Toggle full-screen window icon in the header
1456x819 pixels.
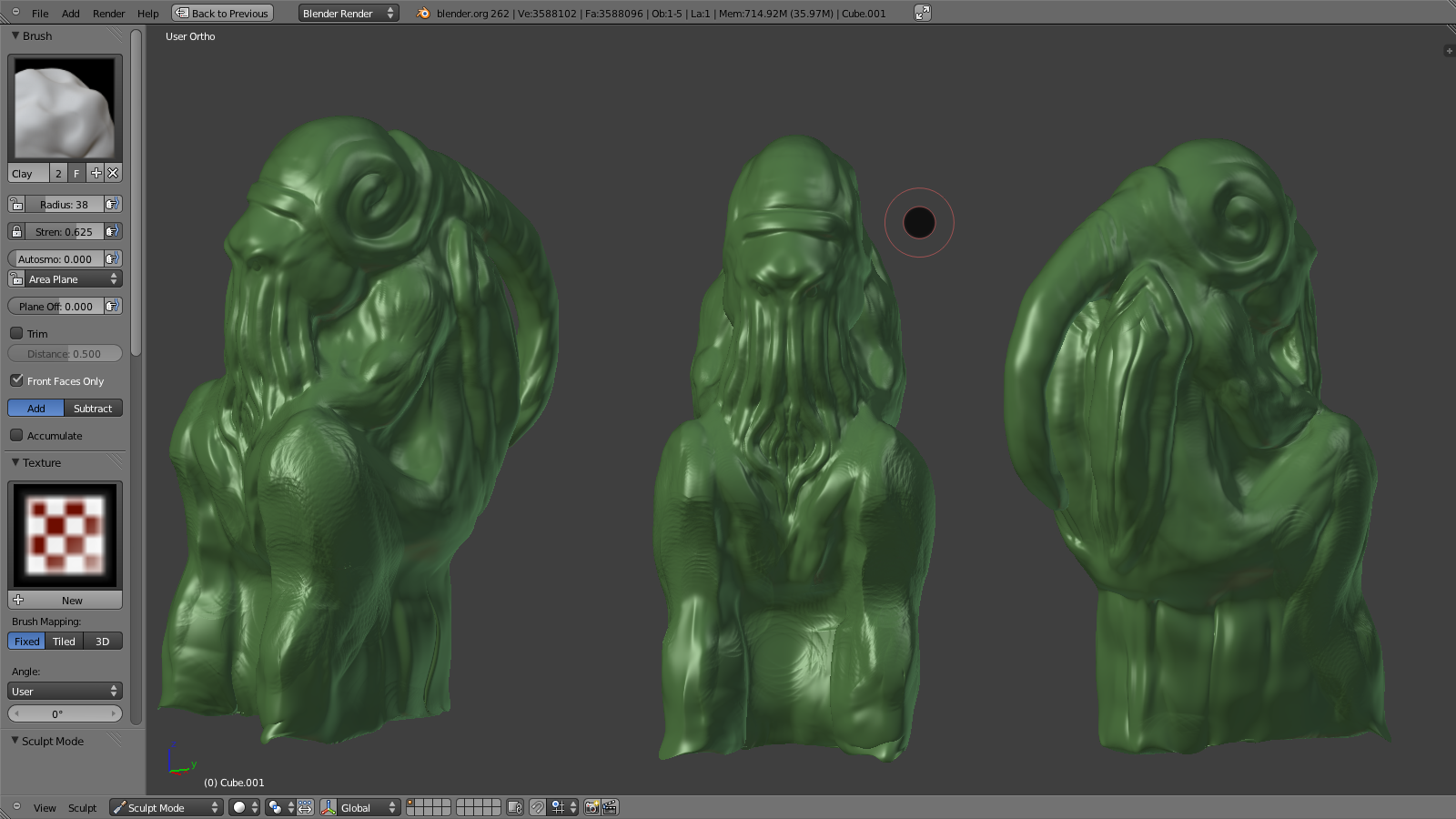[922, 13]
